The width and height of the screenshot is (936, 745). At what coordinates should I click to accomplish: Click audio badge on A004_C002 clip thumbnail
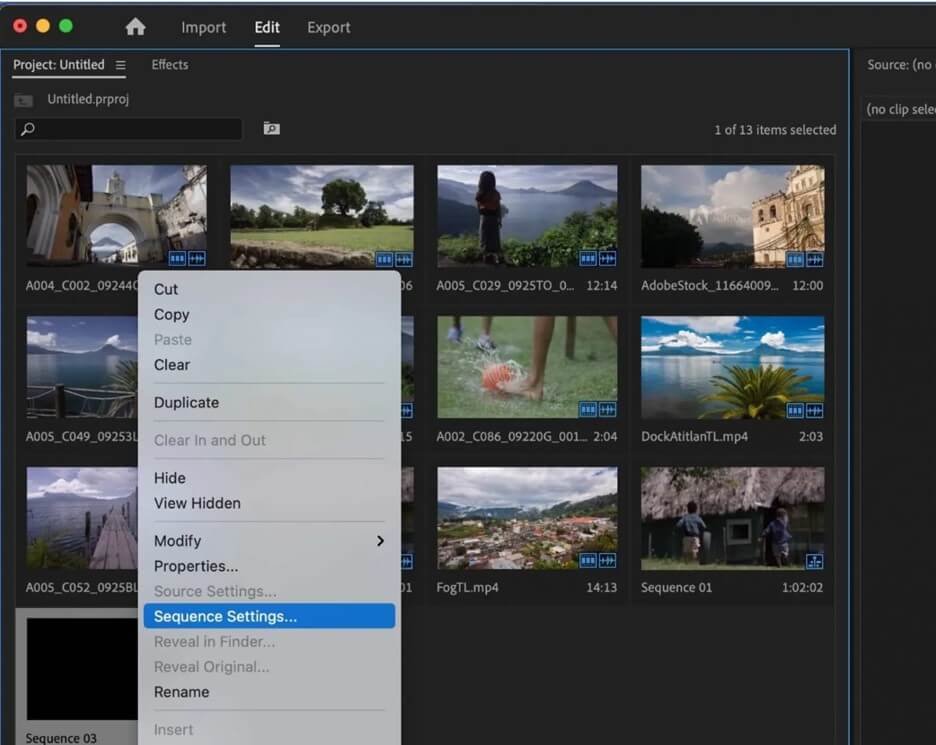(x=197, y=258)
